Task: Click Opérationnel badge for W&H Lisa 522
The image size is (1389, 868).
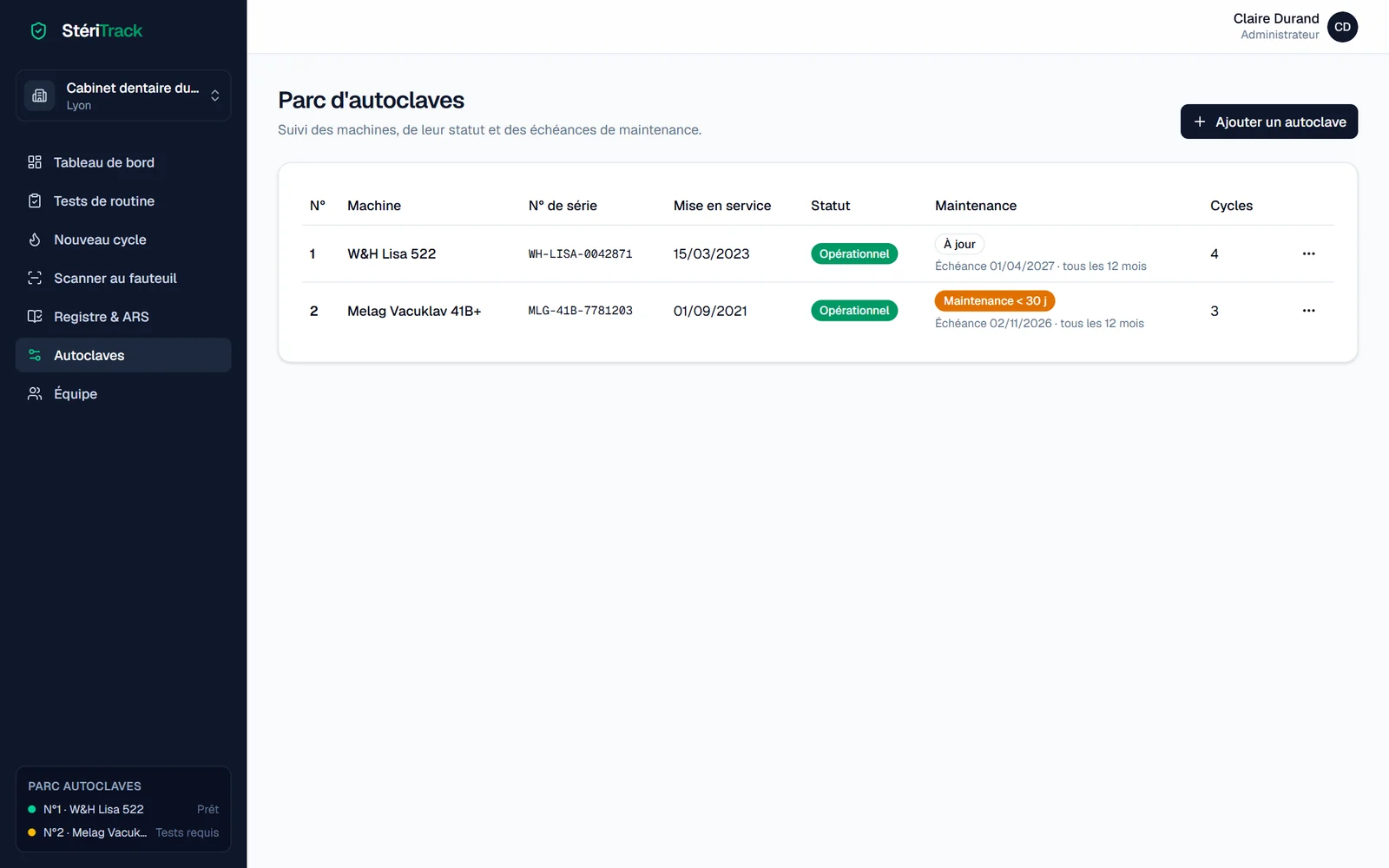Action: click(x=854, y=253)
